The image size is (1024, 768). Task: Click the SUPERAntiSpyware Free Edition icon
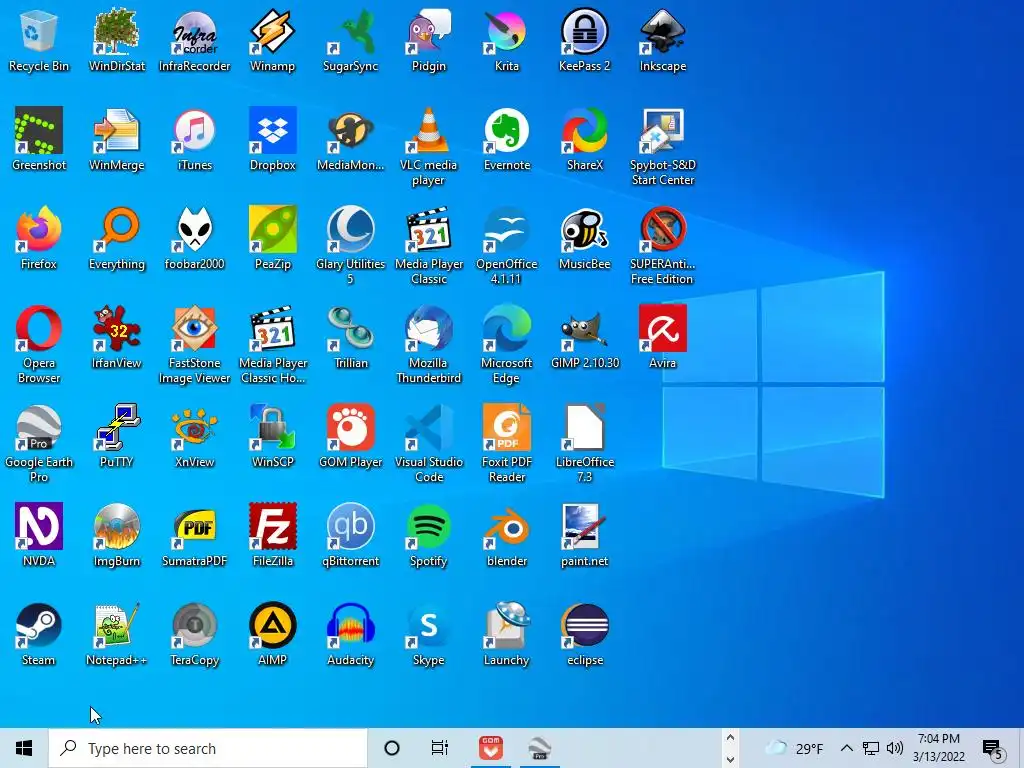pyautogui.click(x=663, y=246)
